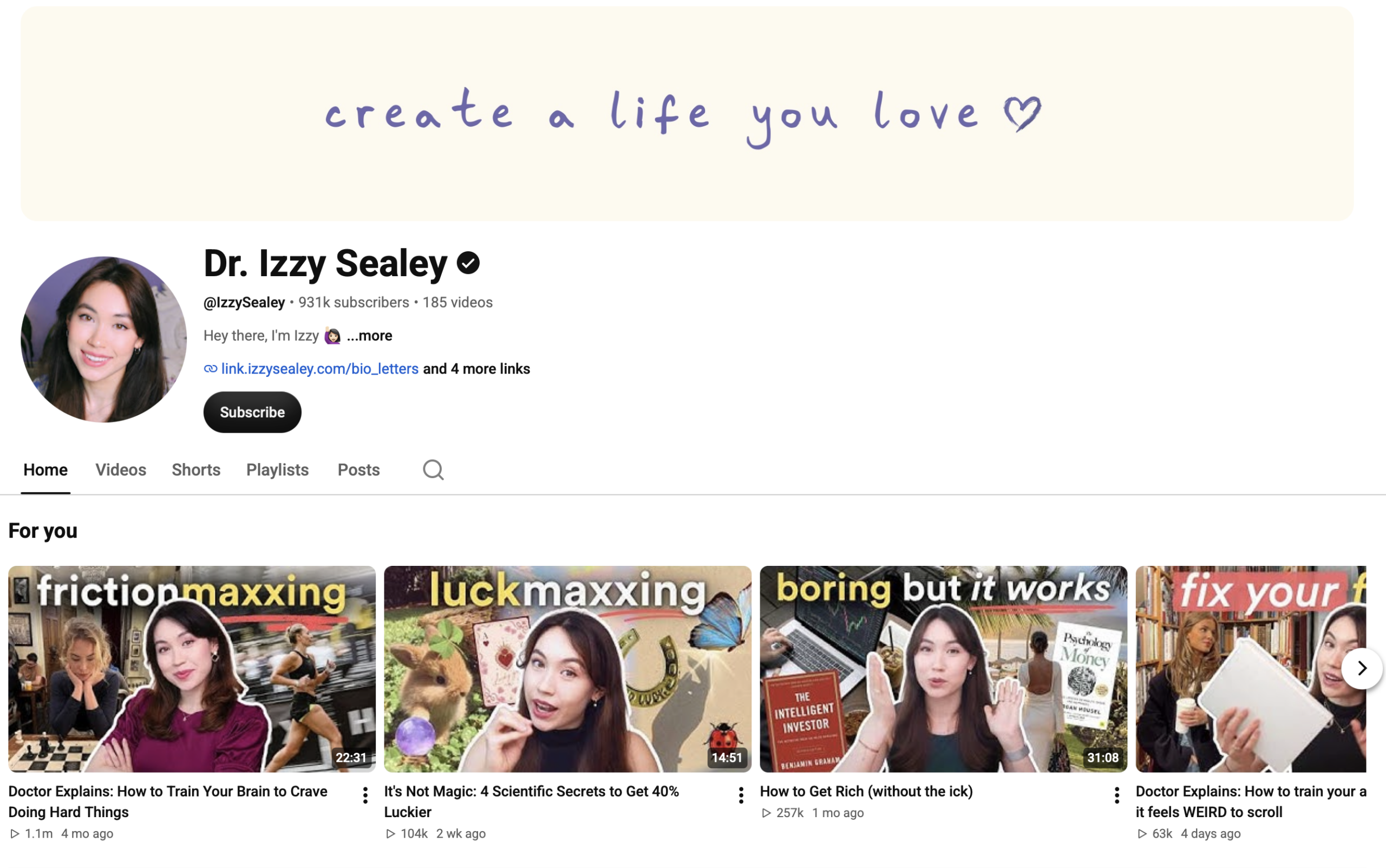Subscribe to the Dr. Izzy Sealey channel
Image resolution: width=1386 pixels, height=868 pixels.
pyautogui.click(x=252, y=412)
